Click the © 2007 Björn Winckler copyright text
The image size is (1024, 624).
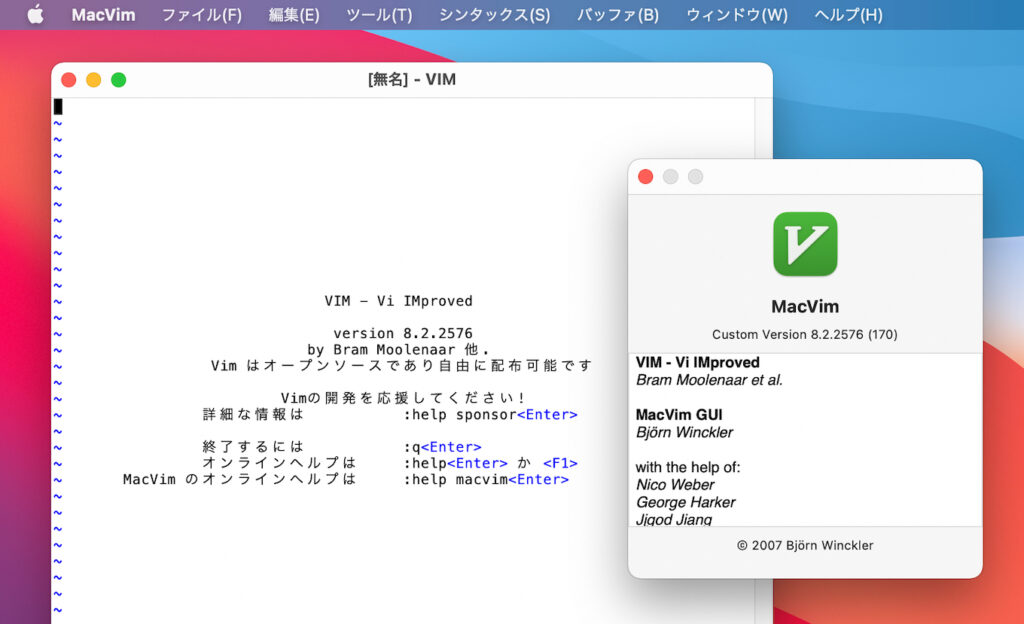805,546
